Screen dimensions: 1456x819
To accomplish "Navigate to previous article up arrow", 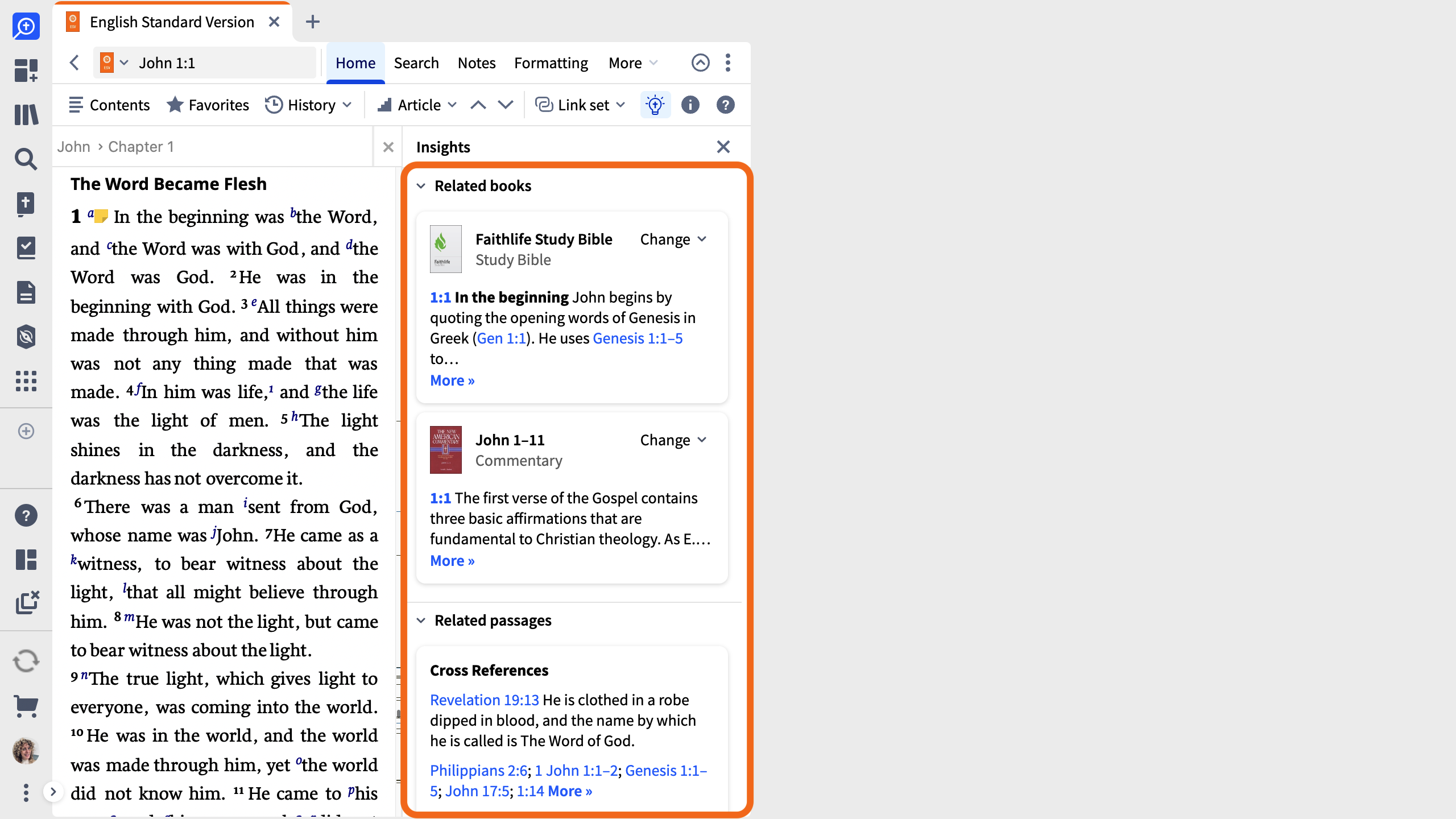I will pyautogui.click(x=478, y=105).
